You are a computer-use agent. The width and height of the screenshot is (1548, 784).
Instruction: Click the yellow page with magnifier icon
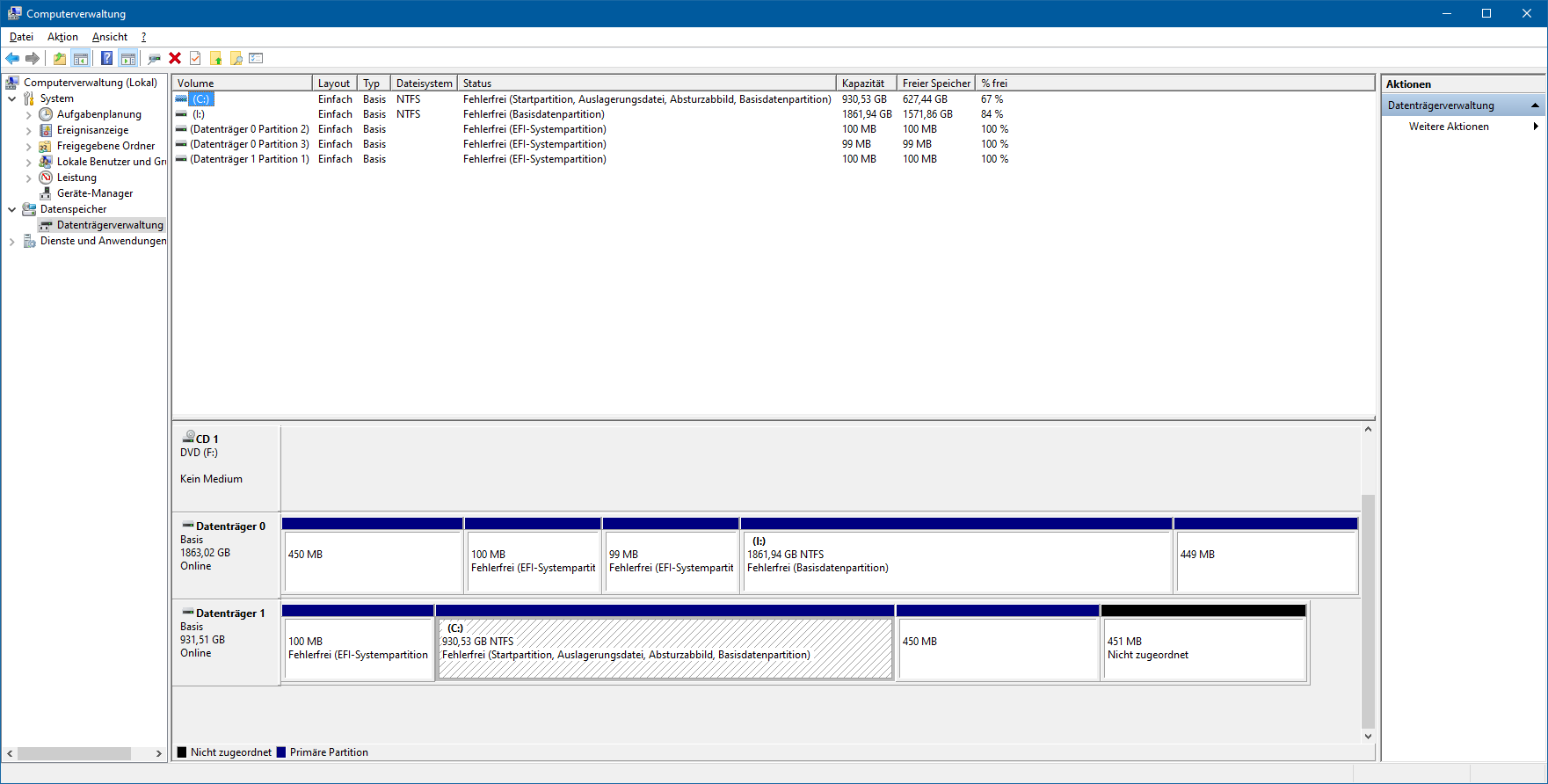(236, 58)
